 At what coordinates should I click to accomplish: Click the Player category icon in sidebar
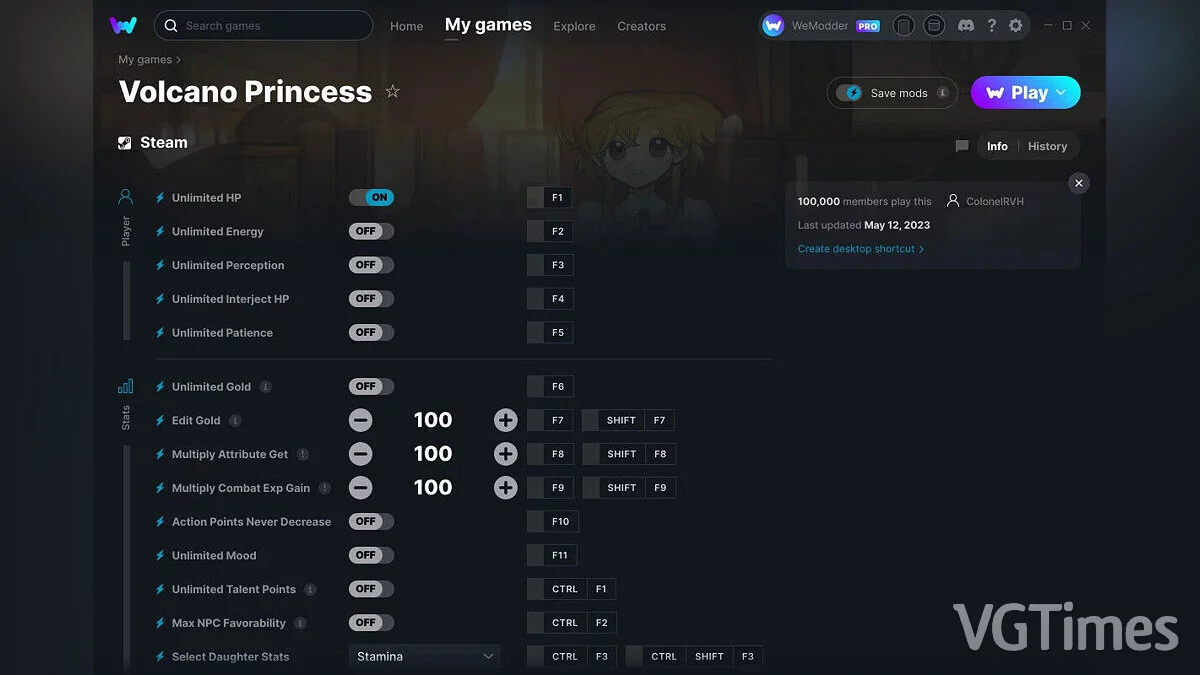pos(126,196)
